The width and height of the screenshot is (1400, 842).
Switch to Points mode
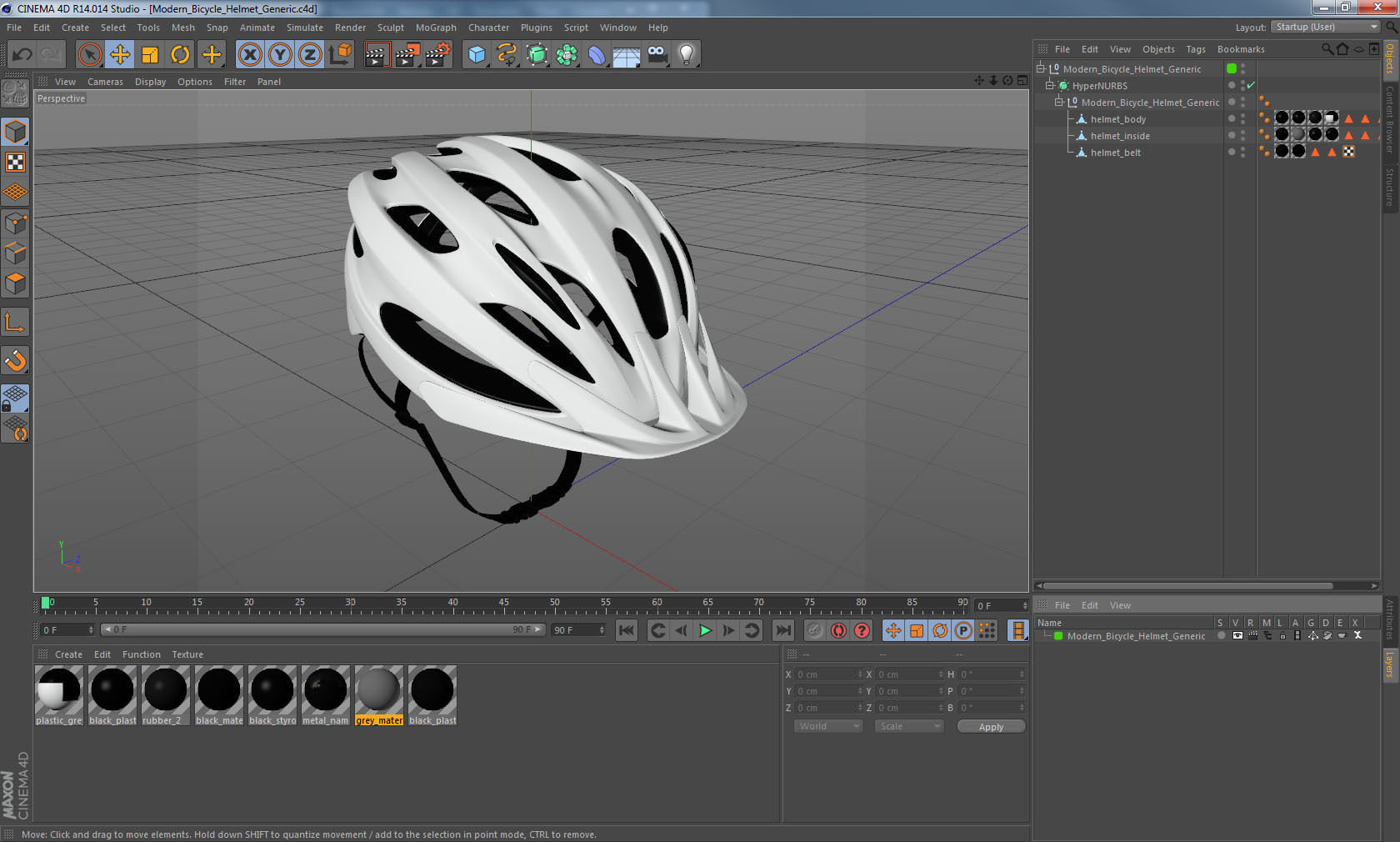click(15, 223)
